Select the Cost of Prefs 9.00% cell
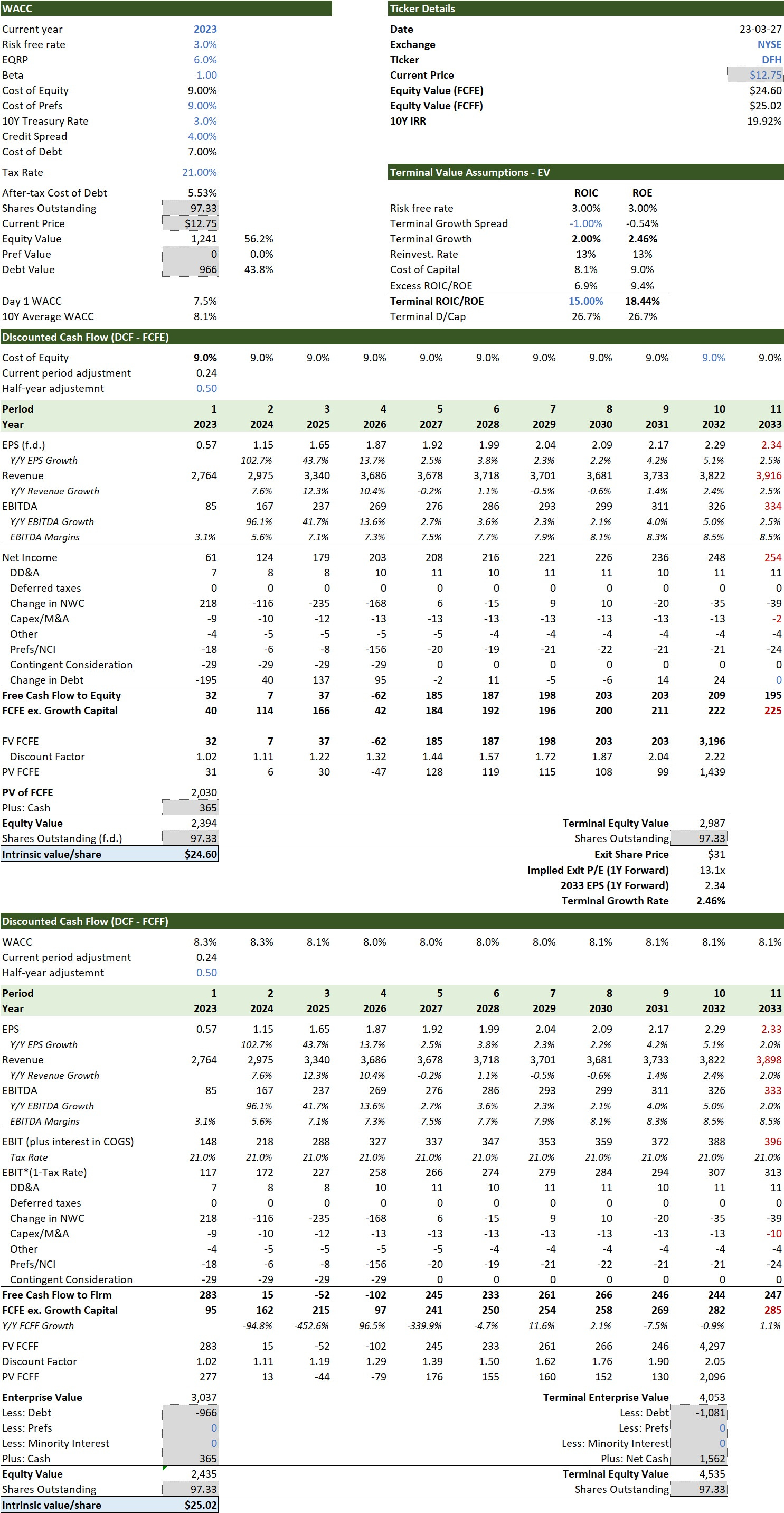784x1513 pixels. [202, 105]
